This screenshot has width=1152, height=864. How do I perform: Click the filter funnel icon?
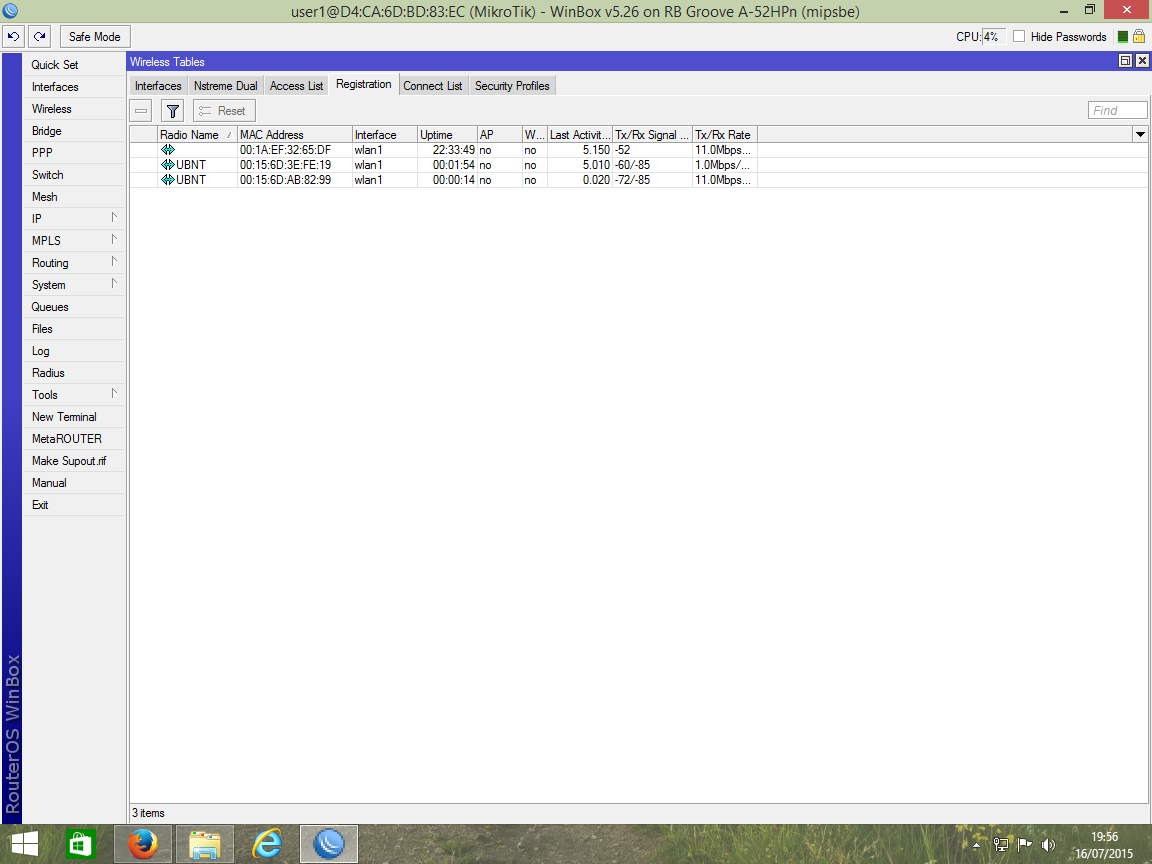(173, 111)
